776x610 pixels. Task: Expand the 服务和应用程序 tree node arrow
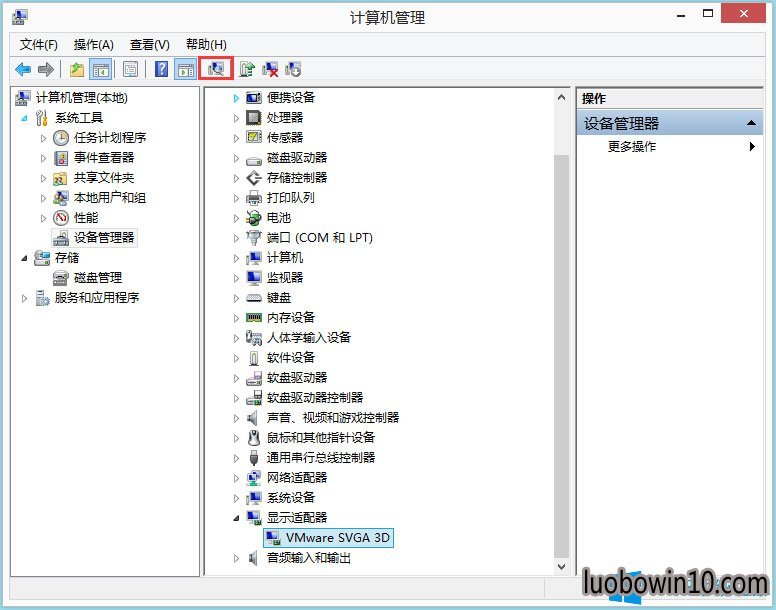pyautogui.click(x=24, y=298)
